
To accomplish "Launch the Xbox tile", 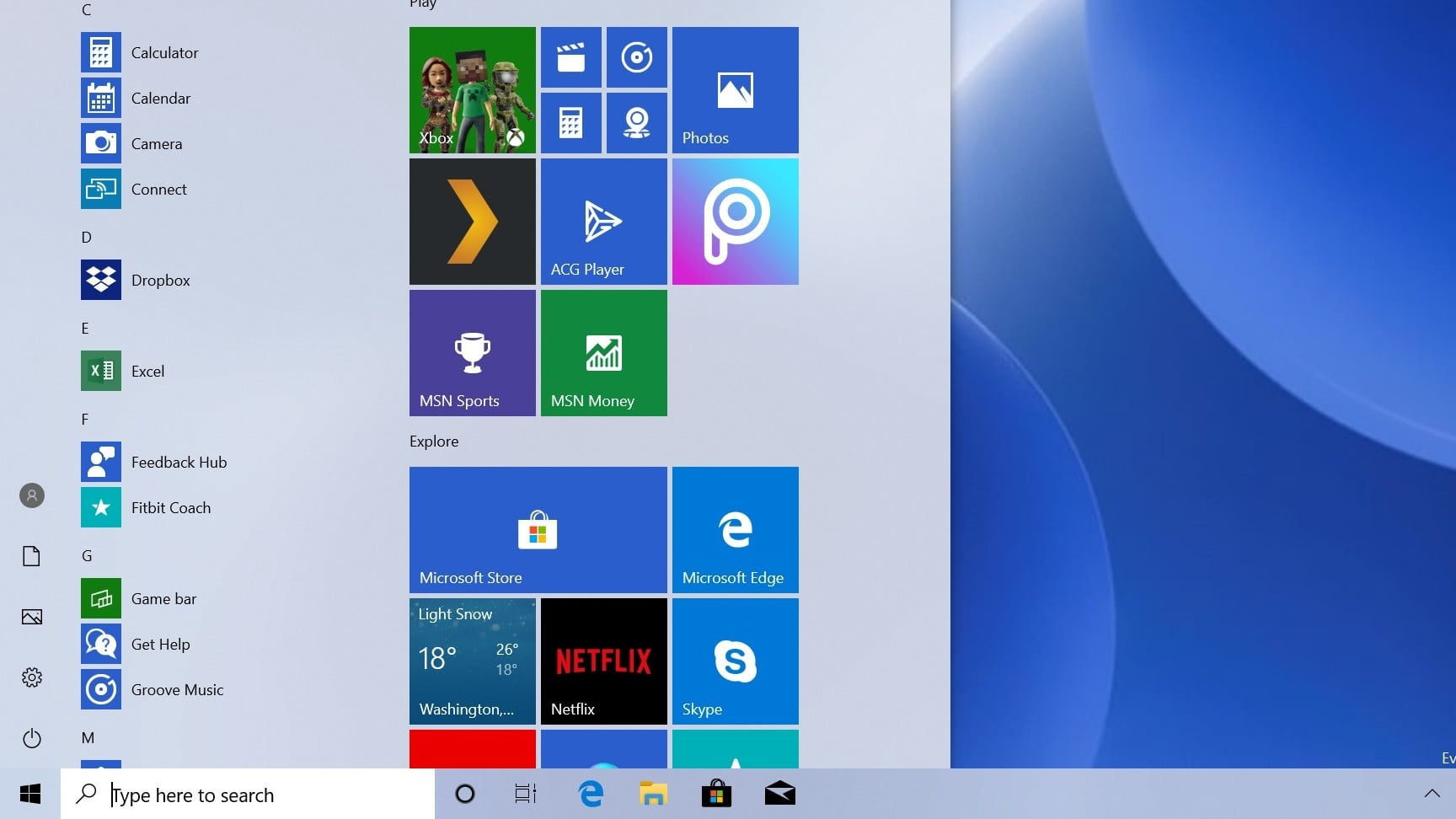I will click(x=472, y=89).
